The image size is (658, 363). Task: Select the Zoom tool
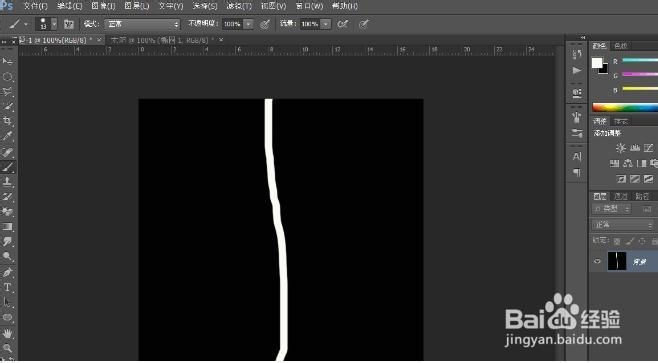[7, 348]
